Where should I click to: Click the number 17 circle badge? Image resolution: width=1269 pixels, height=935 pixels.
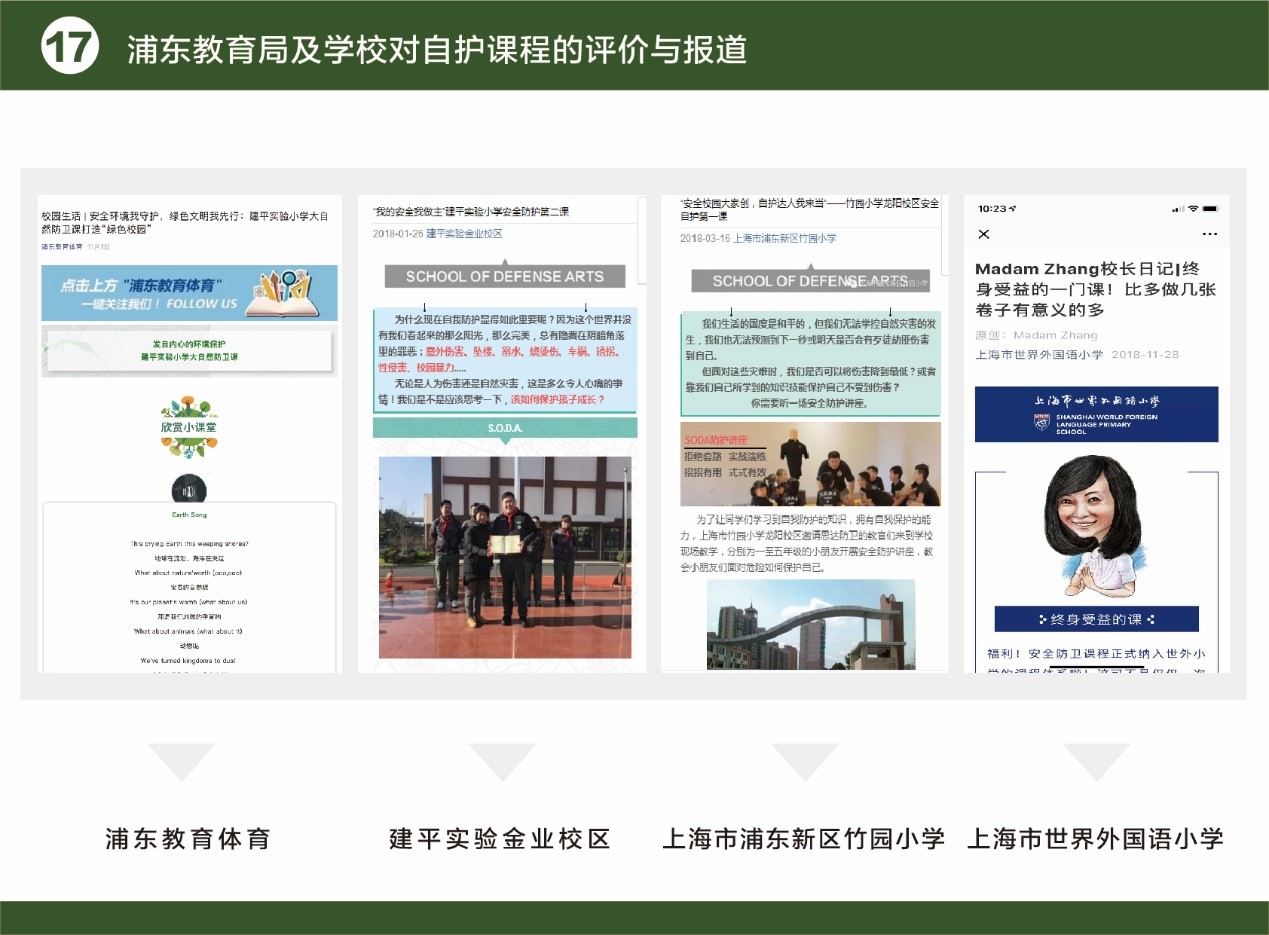[x=70, y=47]
